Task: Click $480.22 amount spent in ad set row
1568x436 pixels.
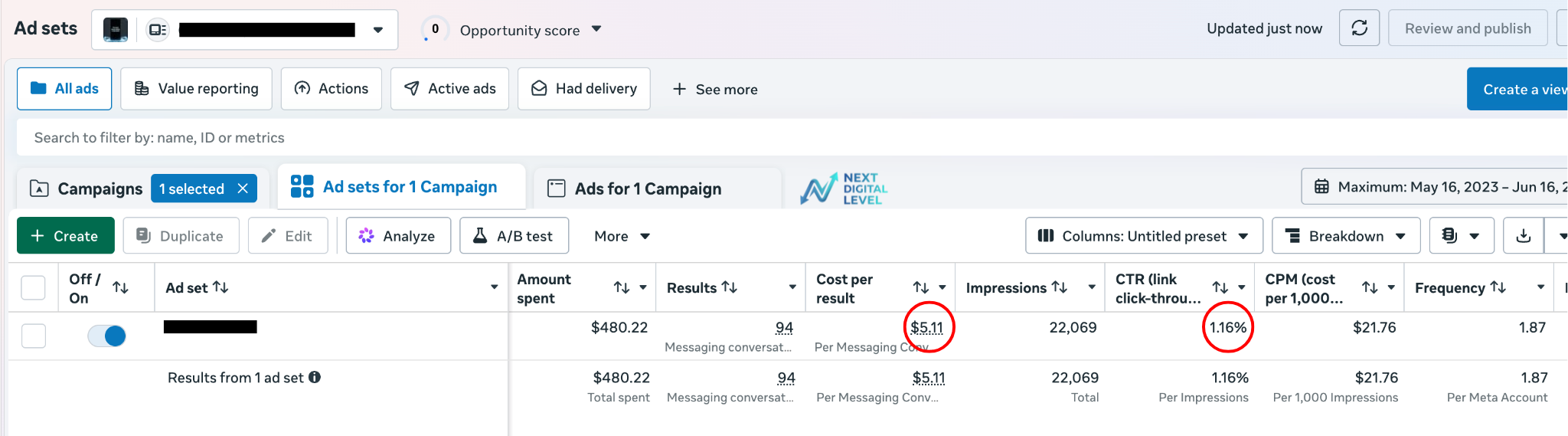Action: [619, 327]
